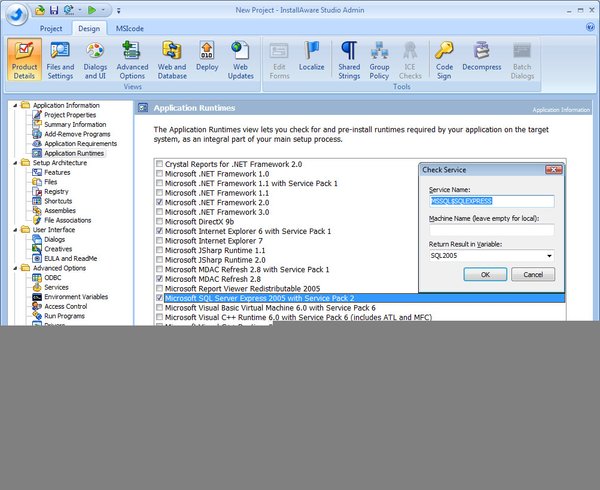Click the Save icon in quick access toolbar
The image size is (600, 490).
(54, 10)
